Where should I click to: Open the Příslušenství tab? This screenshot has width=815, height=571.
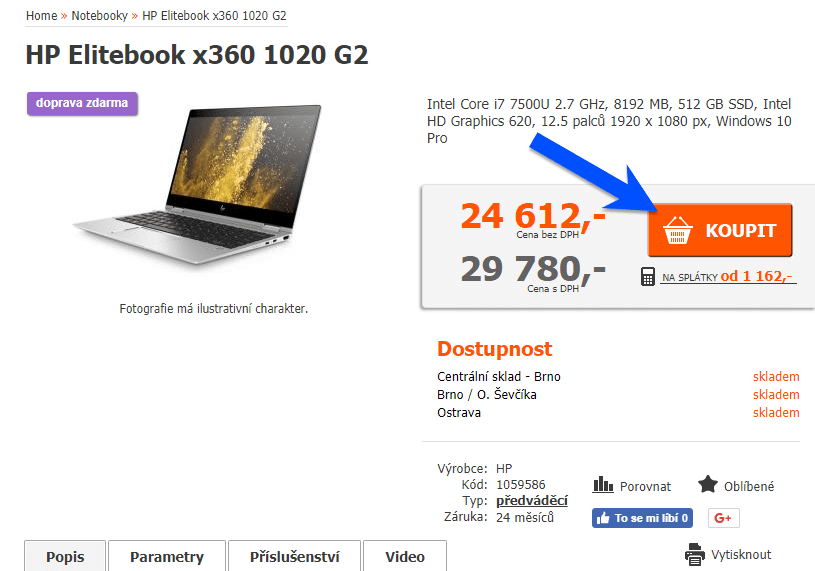click(x=294, y=556)
